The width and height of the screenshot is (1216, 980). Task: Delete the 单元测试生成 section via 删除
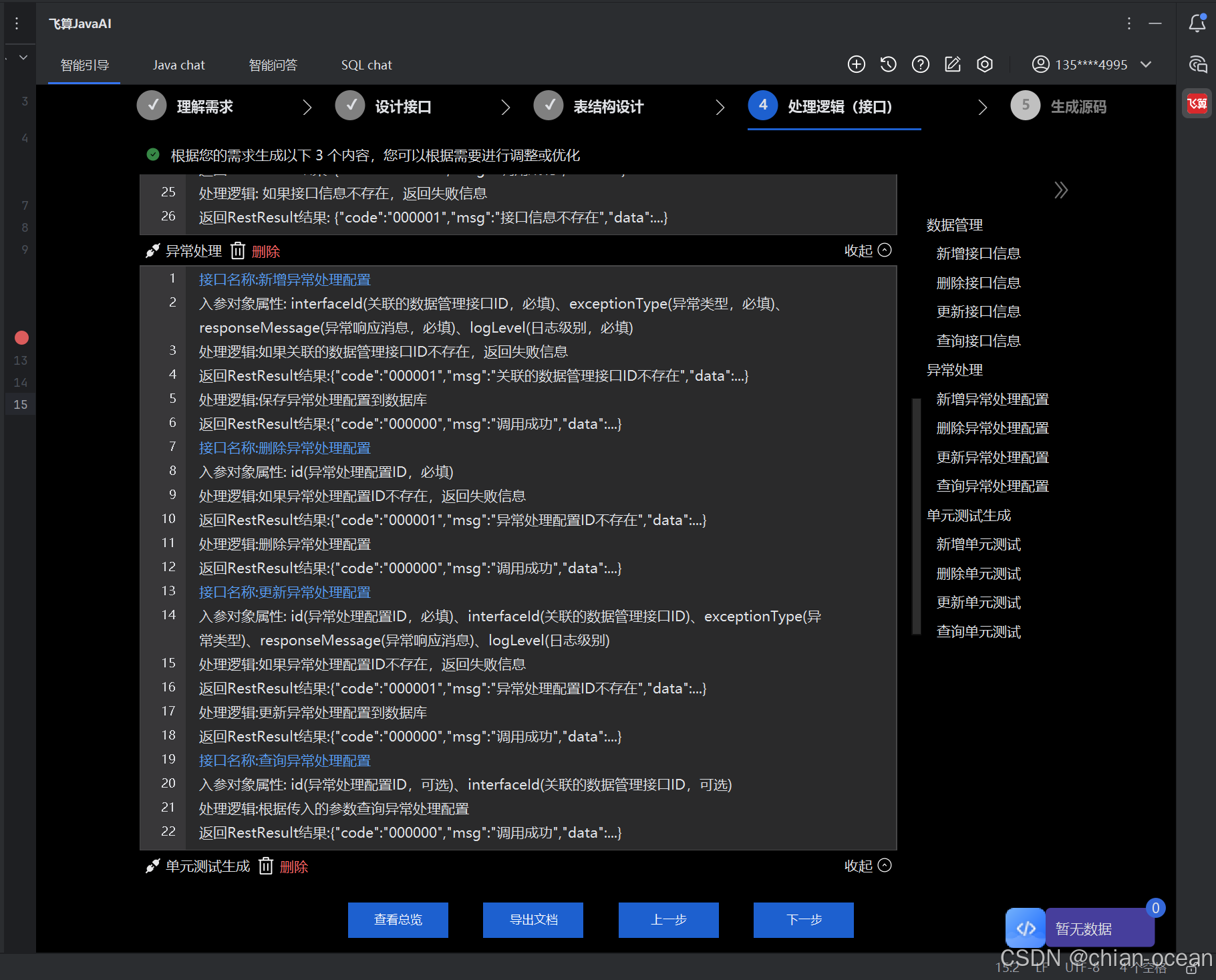(x=293, y=866)
